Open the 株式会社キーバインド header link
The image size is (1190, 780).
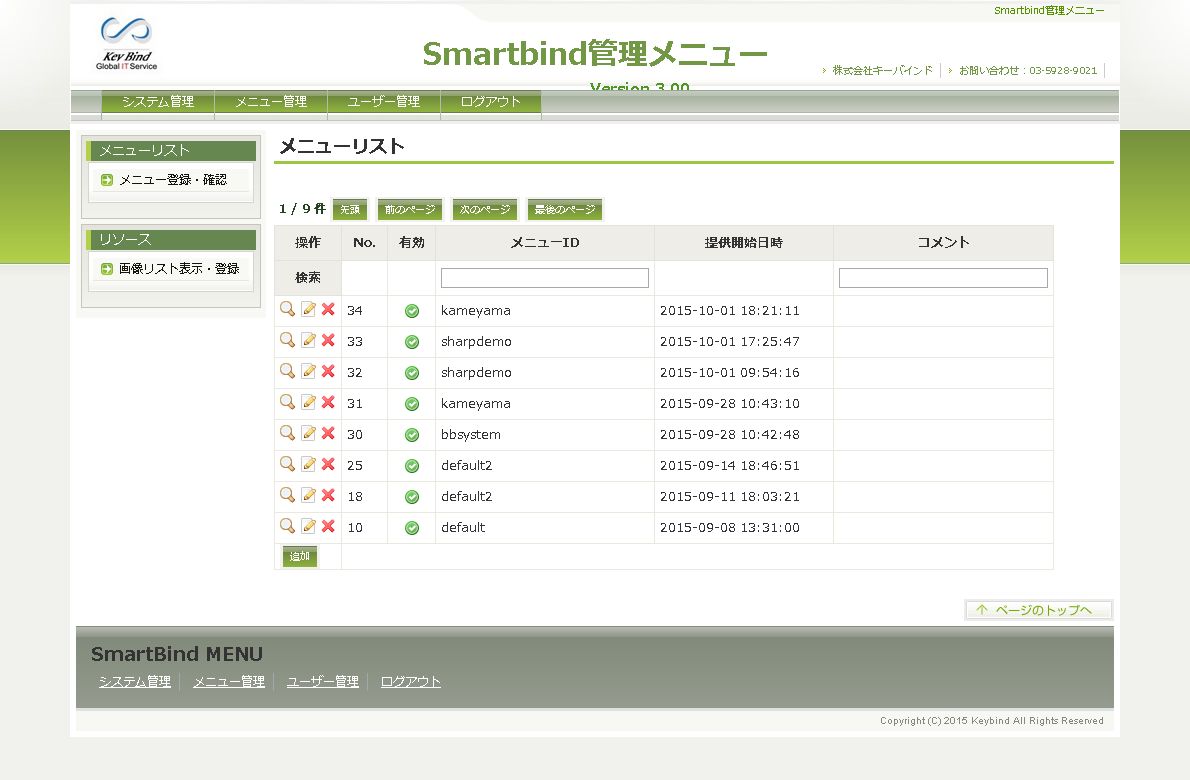[882, 71]
